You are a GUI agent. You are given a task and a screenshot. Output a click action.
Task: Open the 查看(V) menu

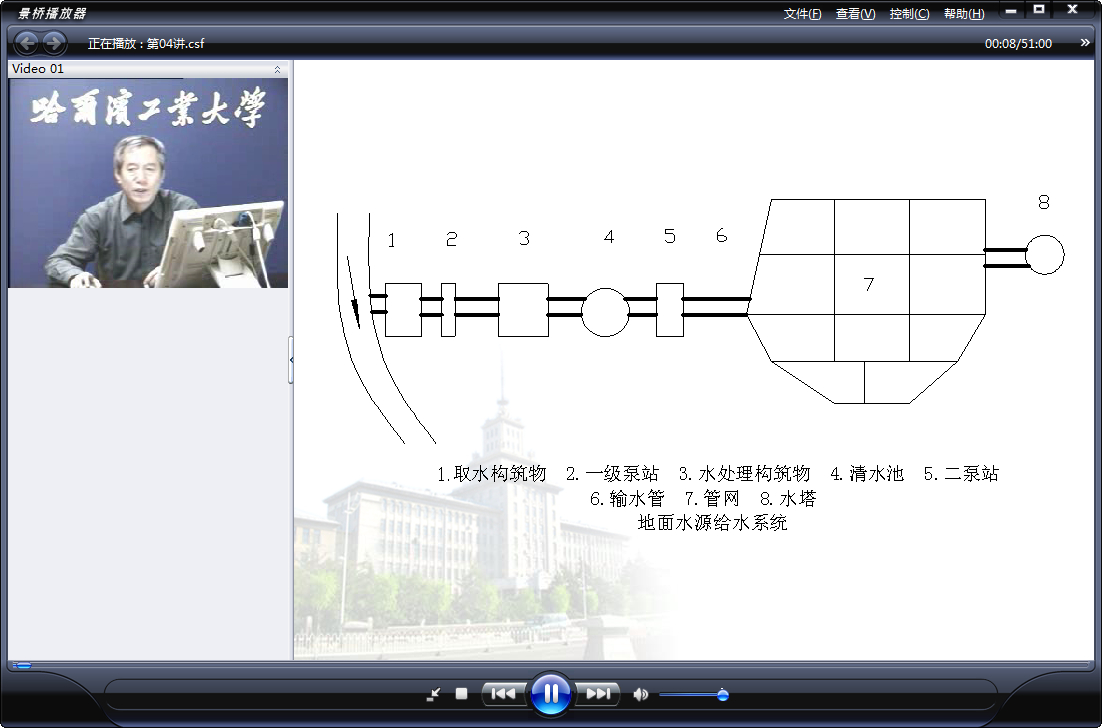855,14
